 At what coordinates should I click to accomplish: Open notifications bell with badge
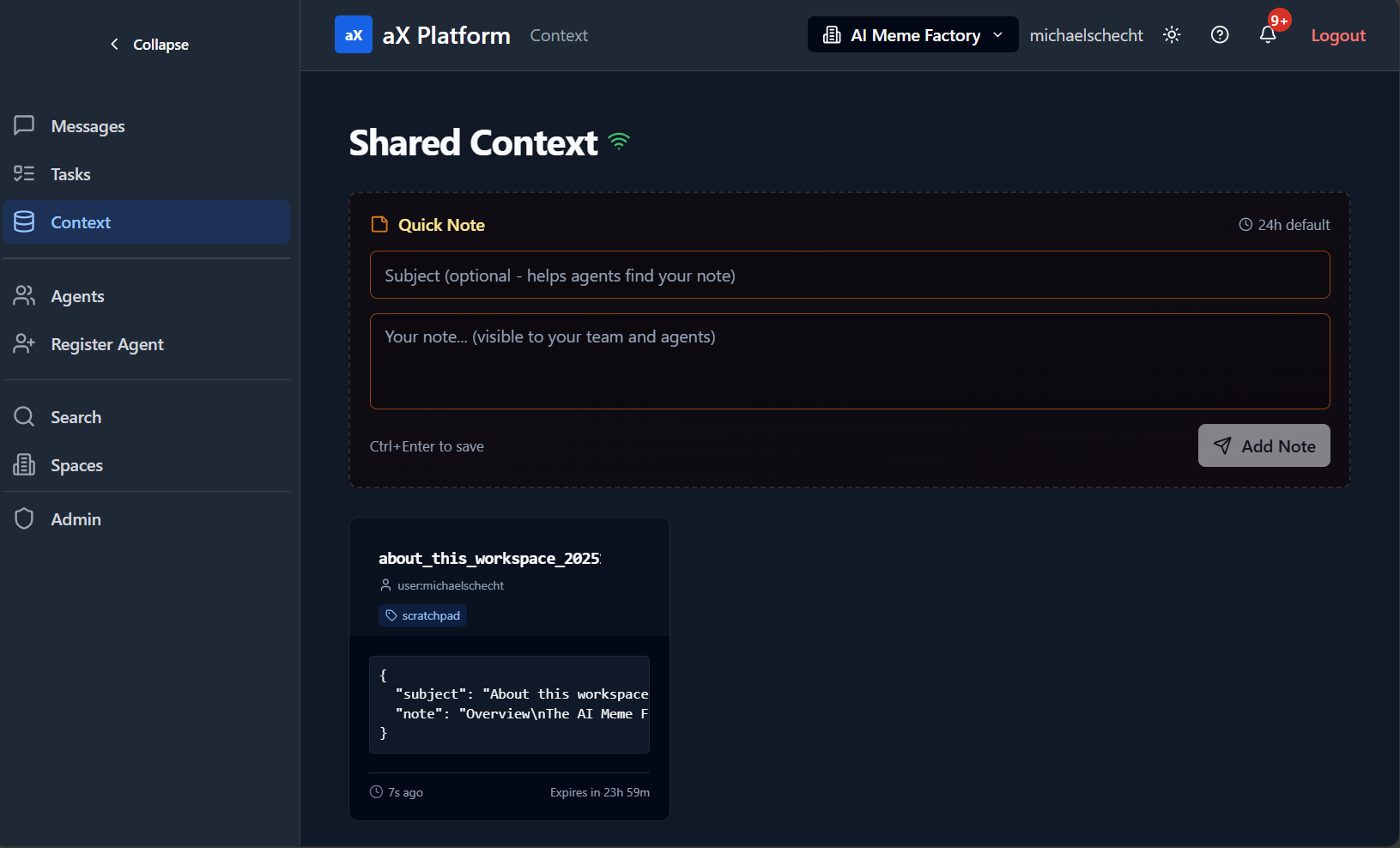(1268, 34)
